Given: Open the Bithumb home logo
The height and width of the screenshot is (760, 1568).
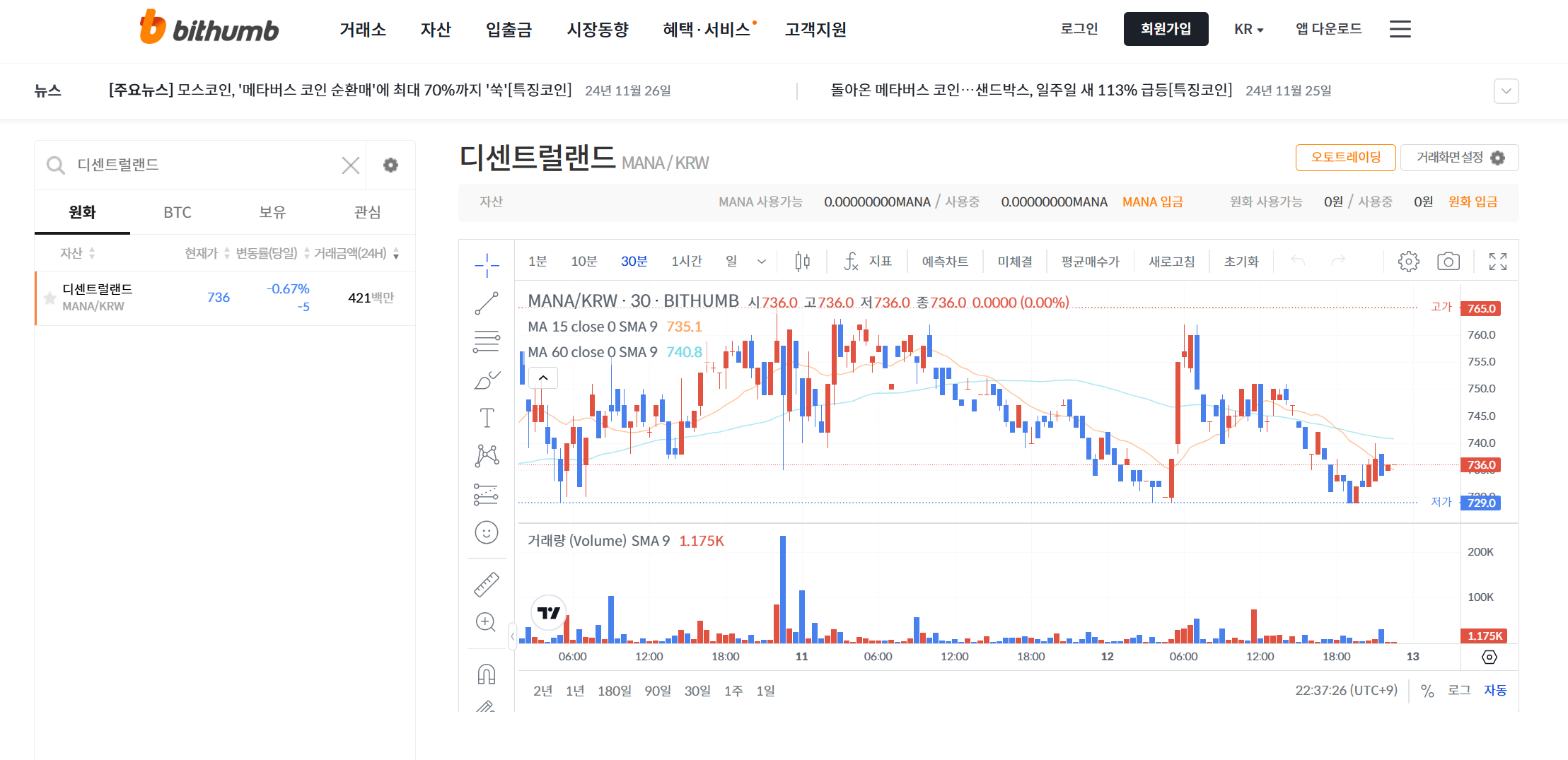Looking at the screenshot, I should 209,28.
